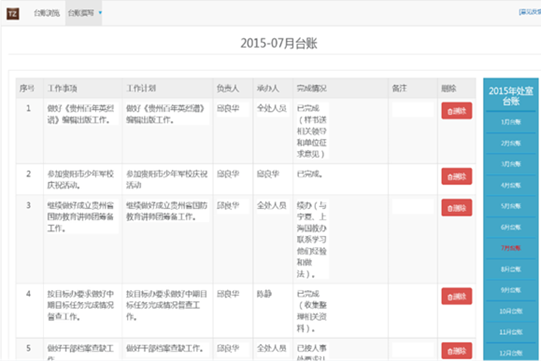Edit the 完成情况 field in row 3
Screen dimensions: 541x363
tap(312, 239)
